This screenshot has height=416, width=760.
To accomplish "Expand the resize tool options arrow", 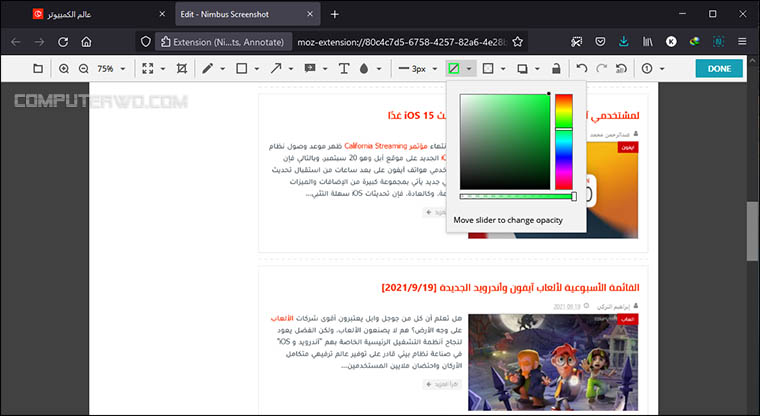I will [163, 69].
